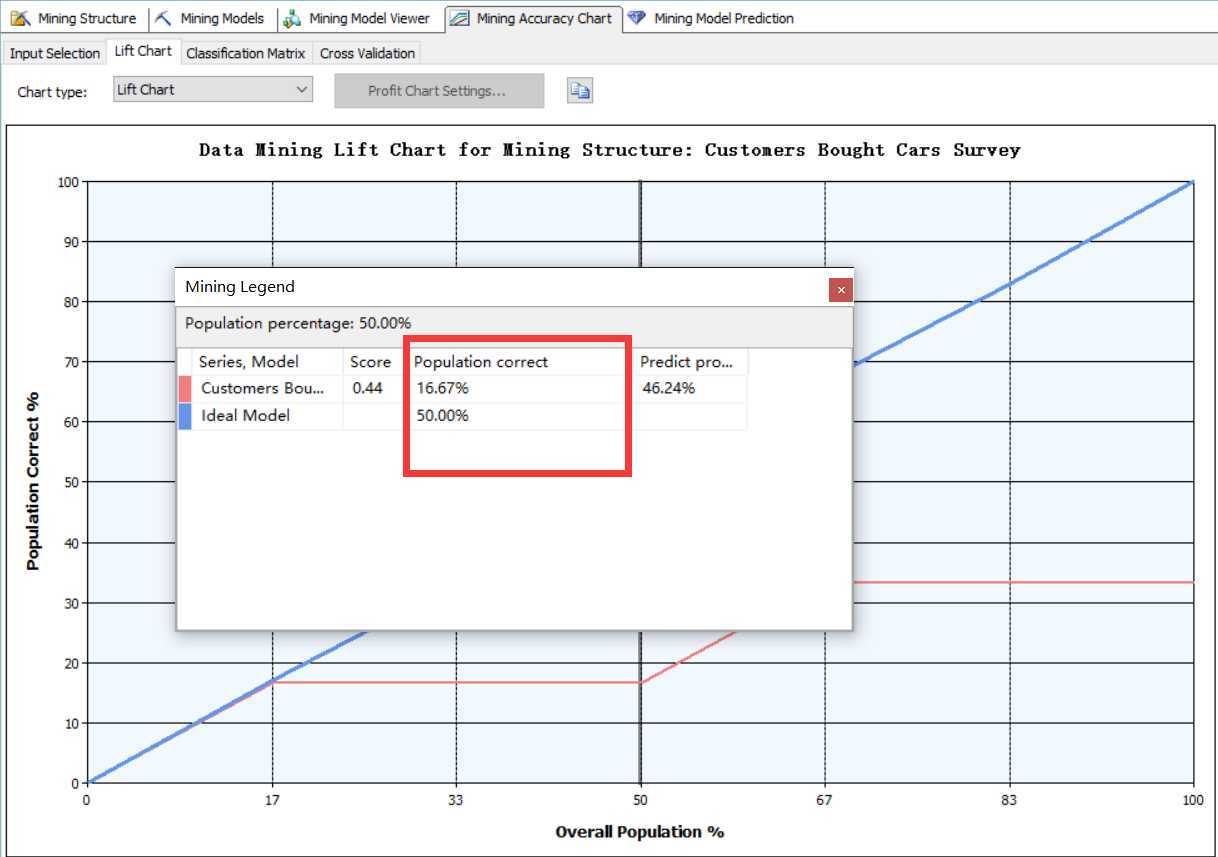Image resolution: width=1218 pixels, height=857 pixels.
Task: Switch to the Input Selection sub-tab
Action: point(55,53)
